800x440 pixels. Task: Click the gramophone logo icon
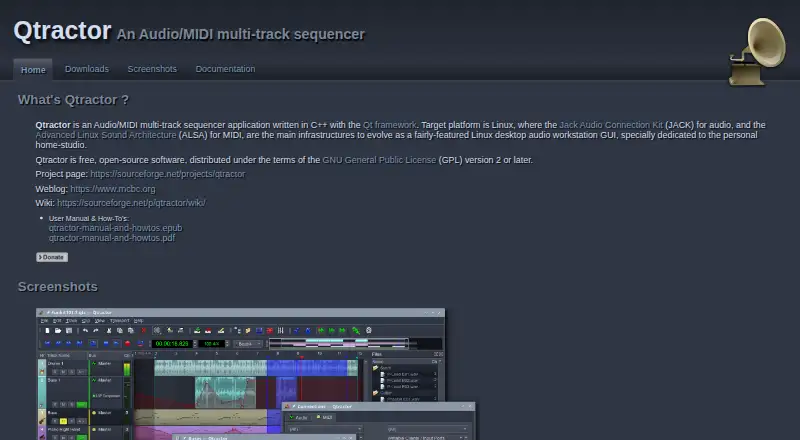coord(757,51)
